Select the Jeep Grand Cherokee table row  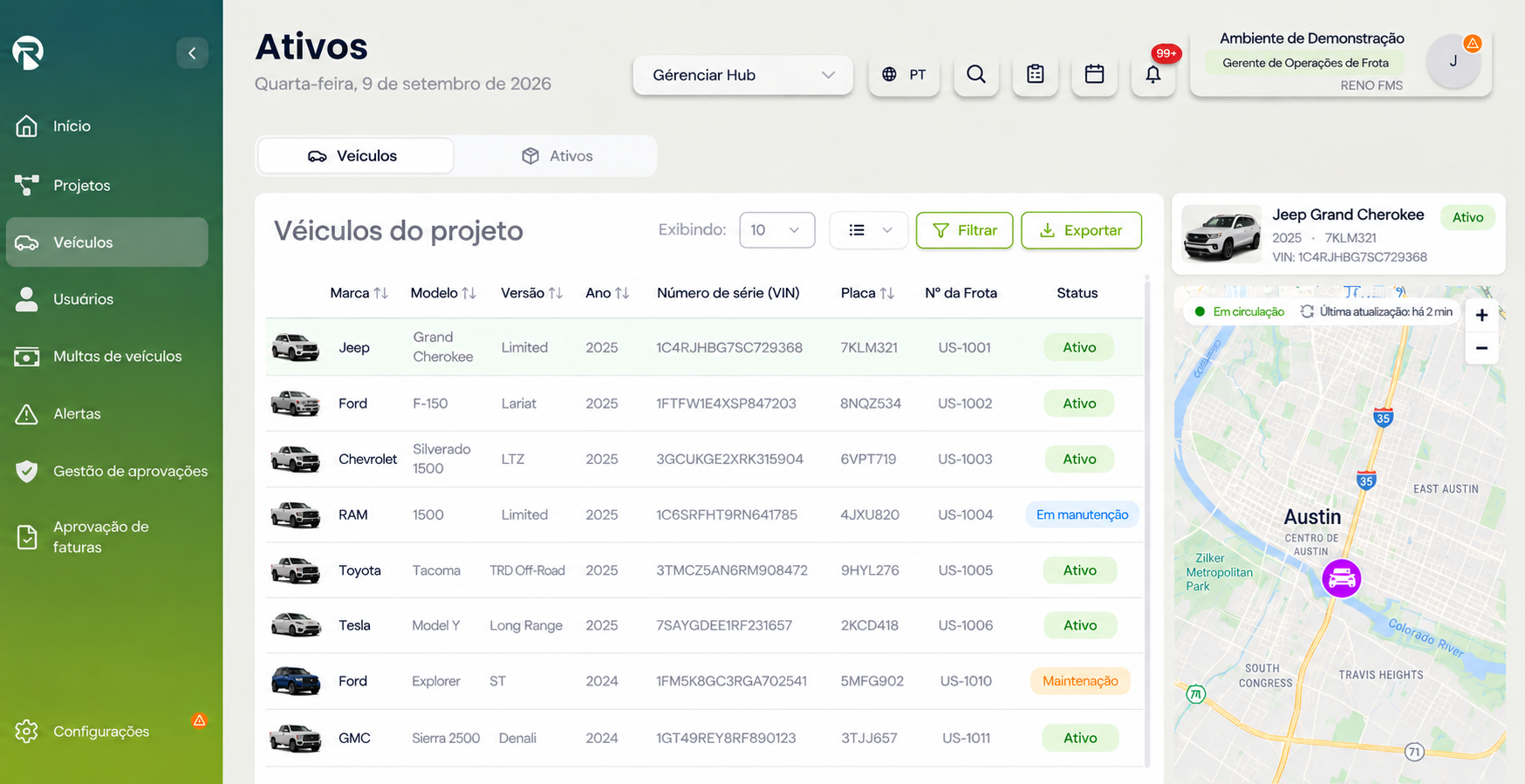(x=704, y=347)
